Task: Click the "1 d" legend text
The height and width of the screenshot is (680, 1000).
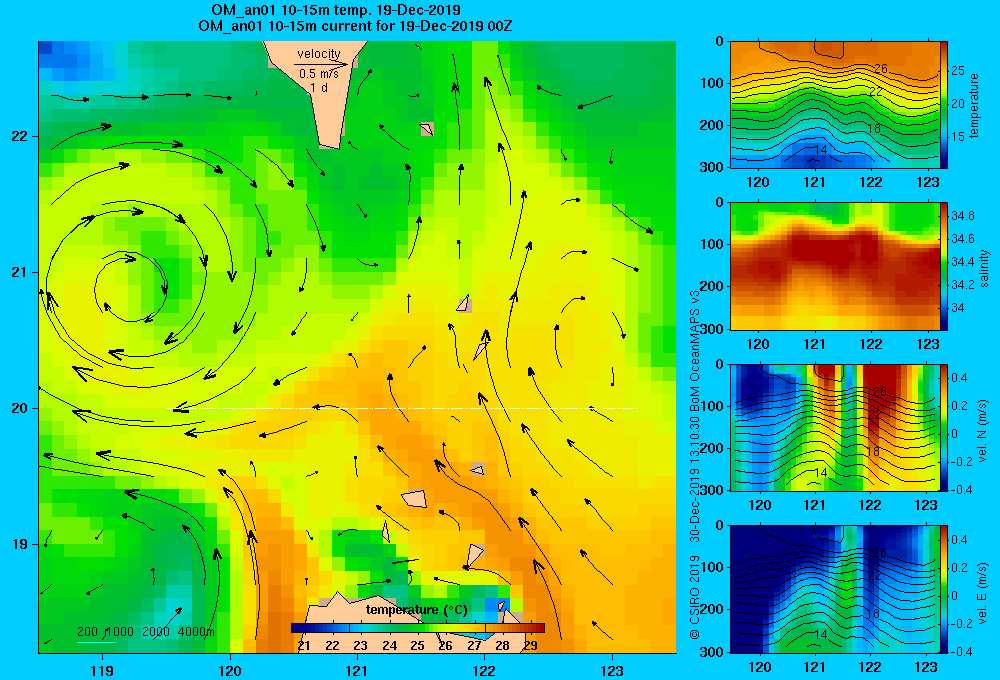Action: (x=319, y=87)
